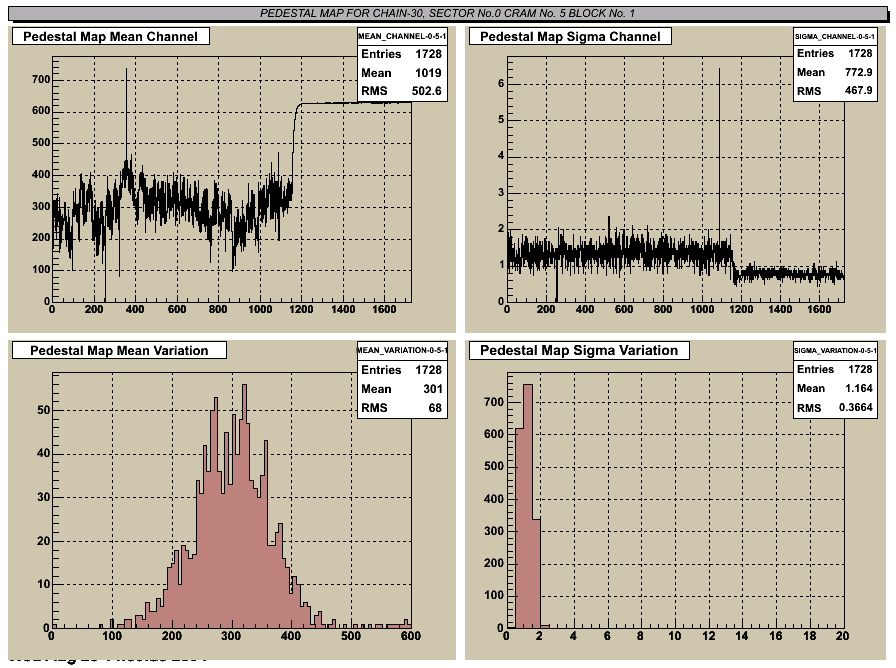Click the tallest bar in Sigma Variation histogram
This screenshot has height=668, width=896.
pos(528,506)
